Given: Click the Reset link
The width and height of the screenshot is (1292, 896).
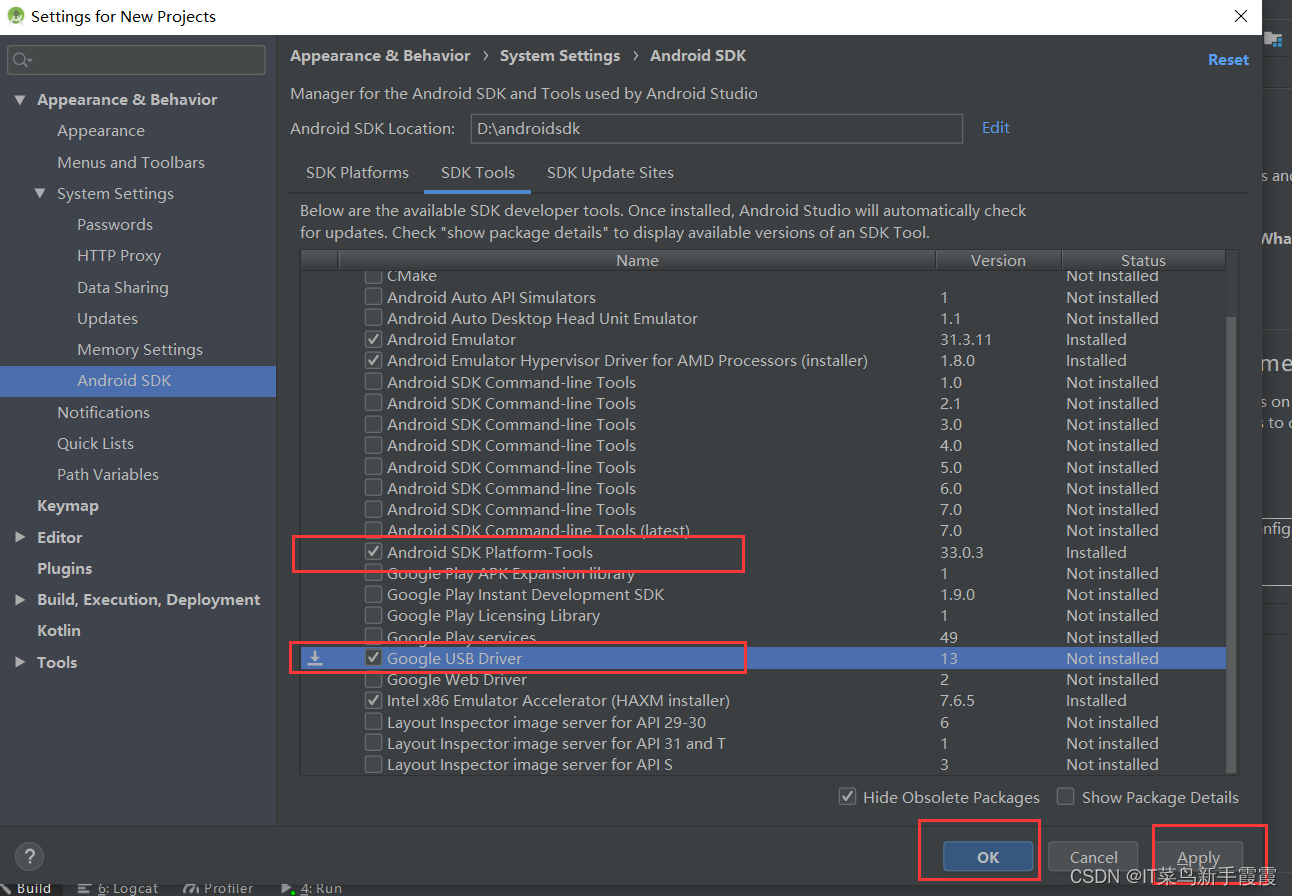Looking at the screenshot, I should click(1228, 60).
